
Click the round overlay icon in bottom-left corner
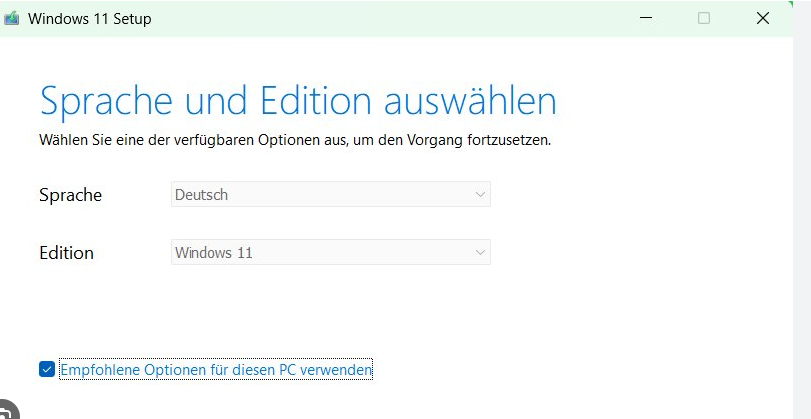[8, 410]
